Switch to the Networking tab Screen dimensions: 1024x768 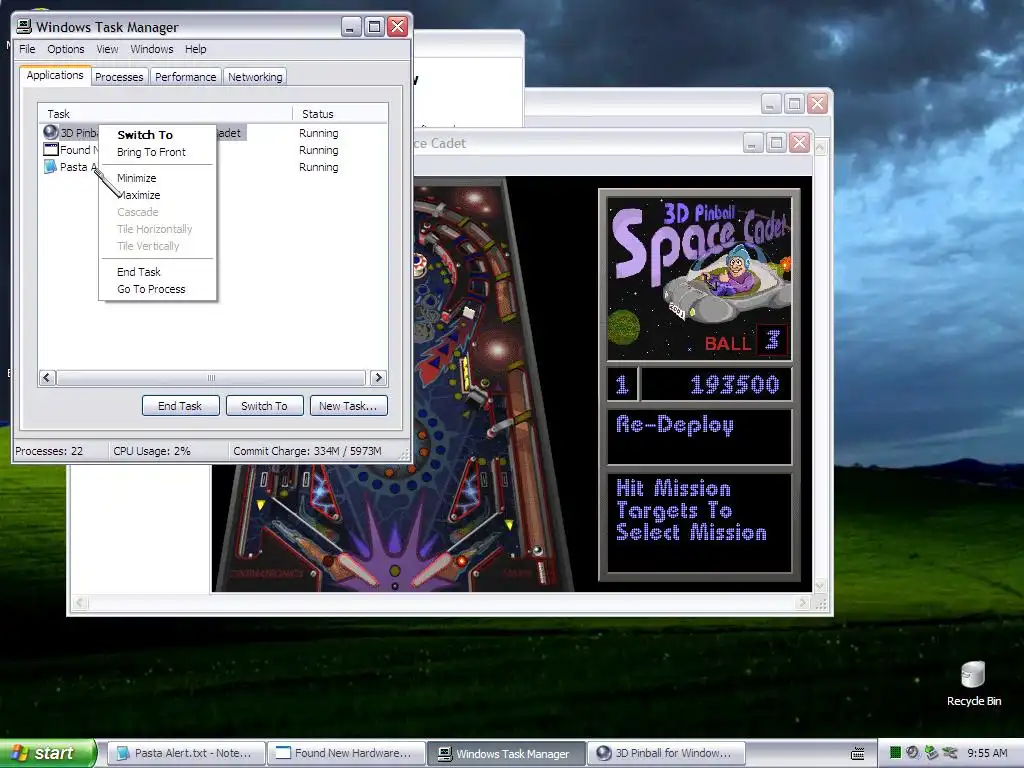click(x=255, y=76)
